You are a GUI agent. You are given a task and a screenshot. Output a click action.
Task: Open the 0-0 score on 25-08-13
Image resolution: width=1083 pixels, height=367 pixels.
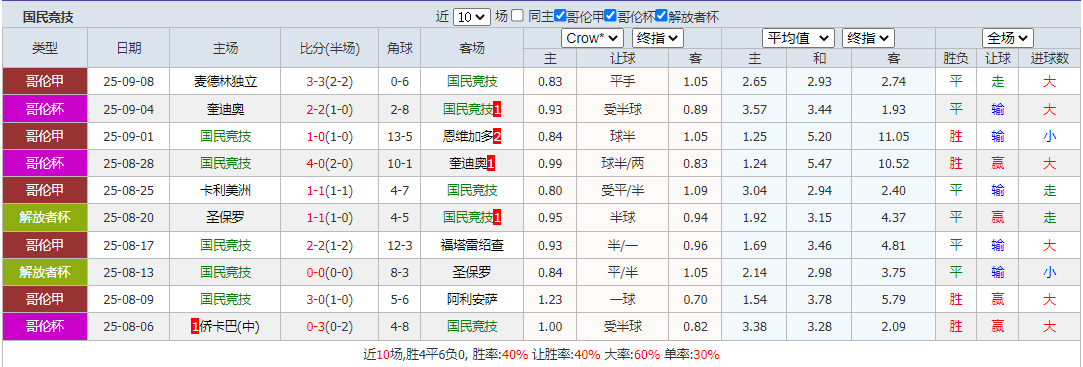coord(316,272)
